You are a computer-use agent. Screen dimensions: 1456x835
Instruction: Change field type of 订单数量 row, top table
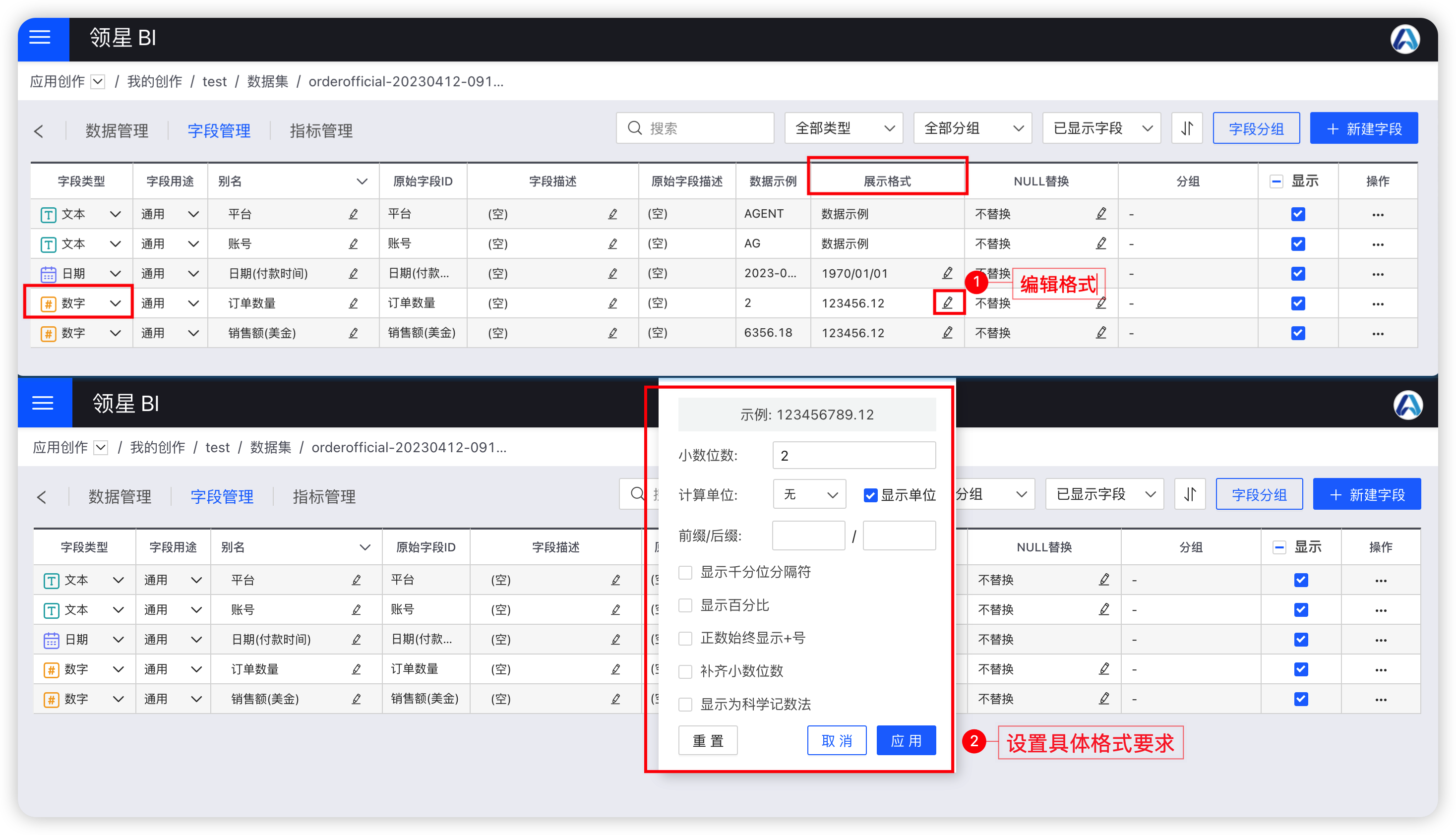(x=115, y=303)
